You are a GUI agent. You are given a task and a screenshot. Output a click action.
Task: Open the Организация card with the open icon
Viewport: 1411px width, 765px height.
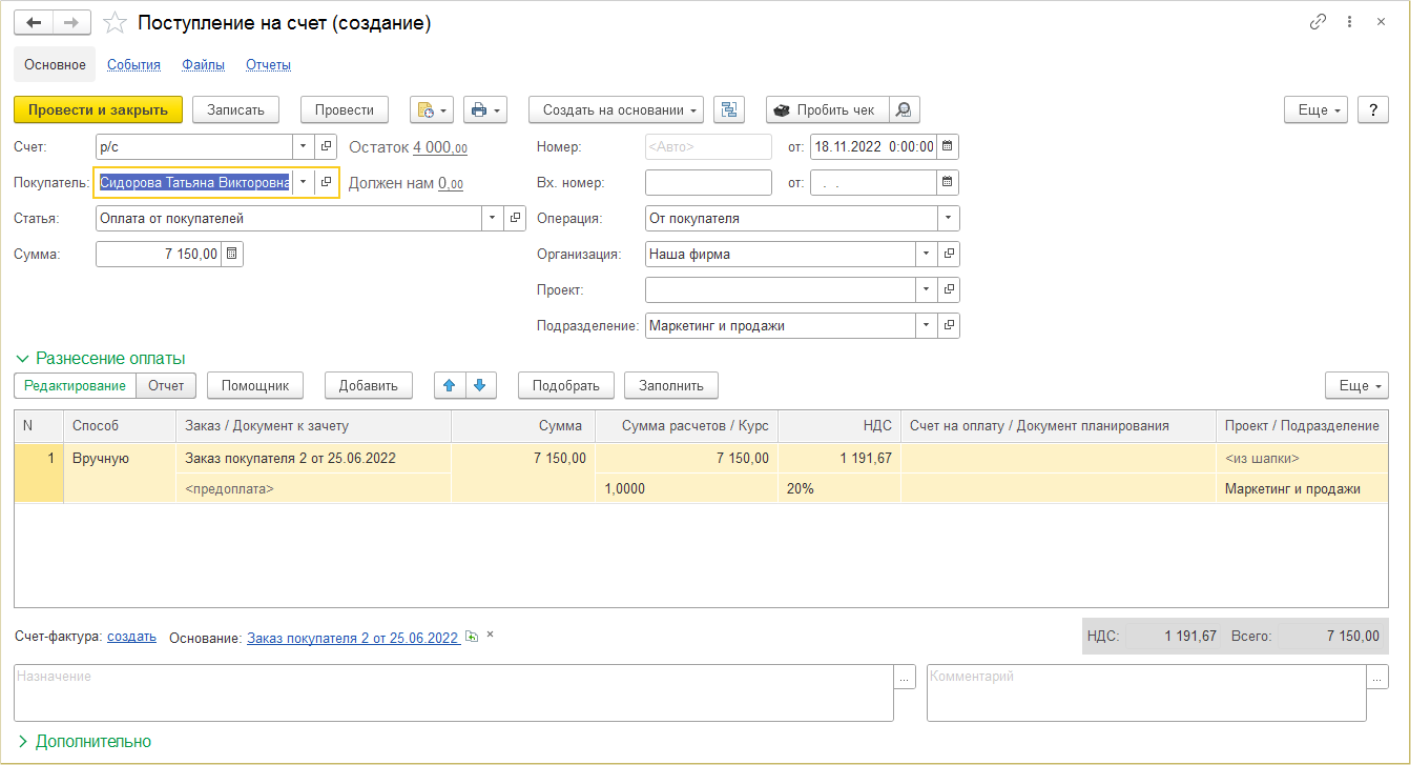(x=949, y=254)
